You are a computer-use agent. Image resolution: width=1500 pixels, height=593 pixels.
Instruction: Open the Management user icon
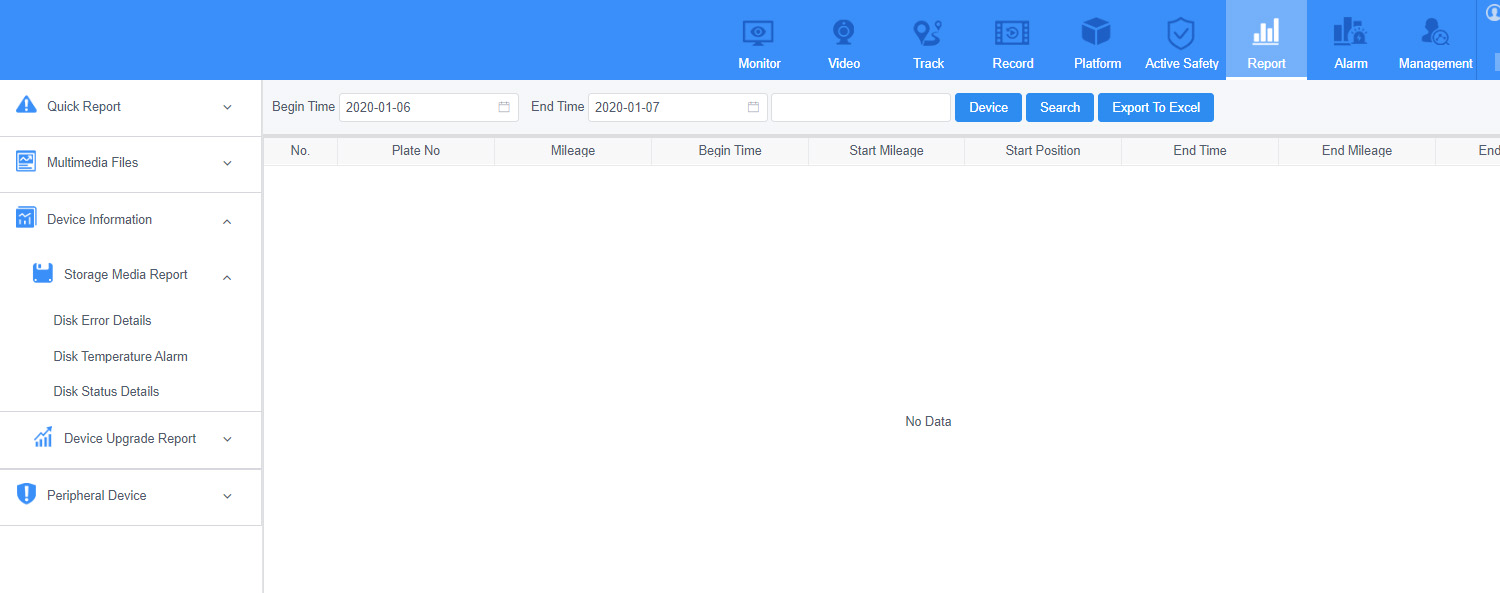point(1435,33)
